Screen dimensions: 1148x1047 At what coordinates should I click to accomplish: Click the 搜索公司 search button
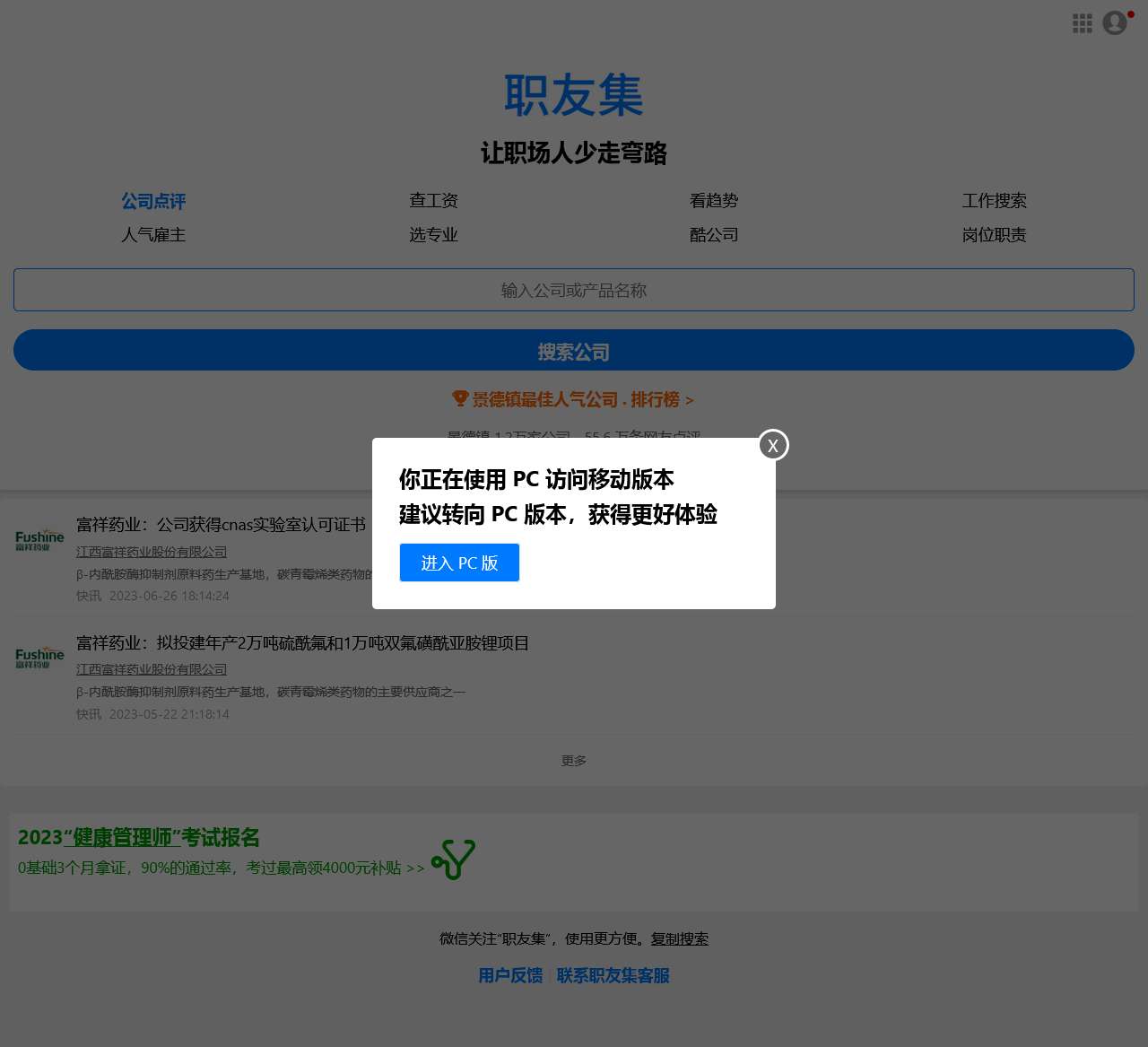click(x=573, y=350)
